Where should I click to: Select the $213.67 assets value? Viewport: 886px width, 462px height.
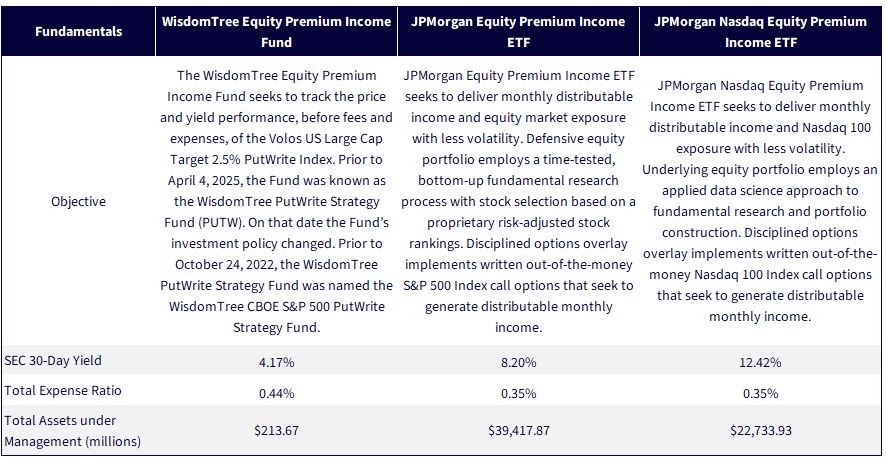coord(276,430)
